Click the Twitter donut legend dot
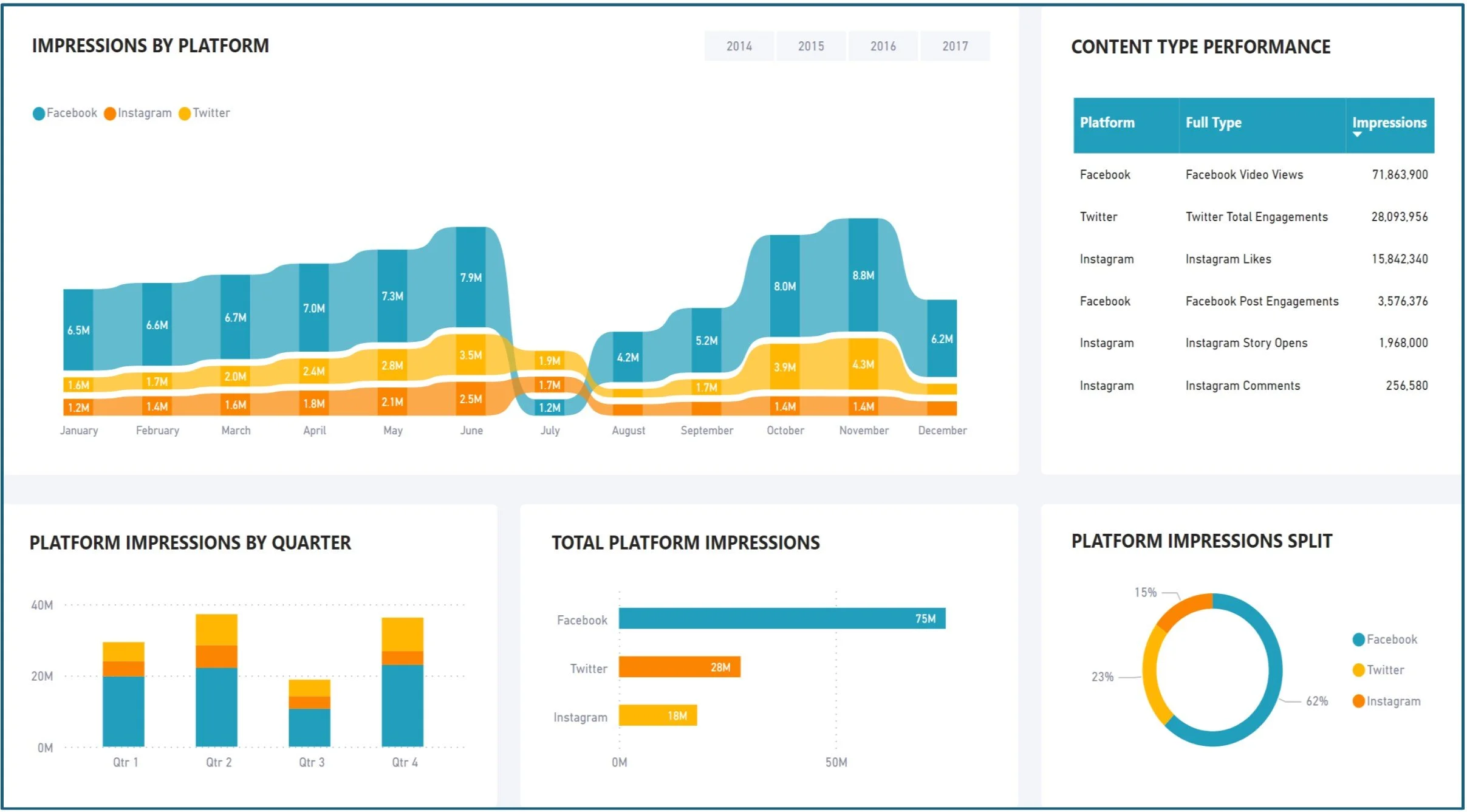Screen dimensions: 1467x812 click(x=1359, y=670)
